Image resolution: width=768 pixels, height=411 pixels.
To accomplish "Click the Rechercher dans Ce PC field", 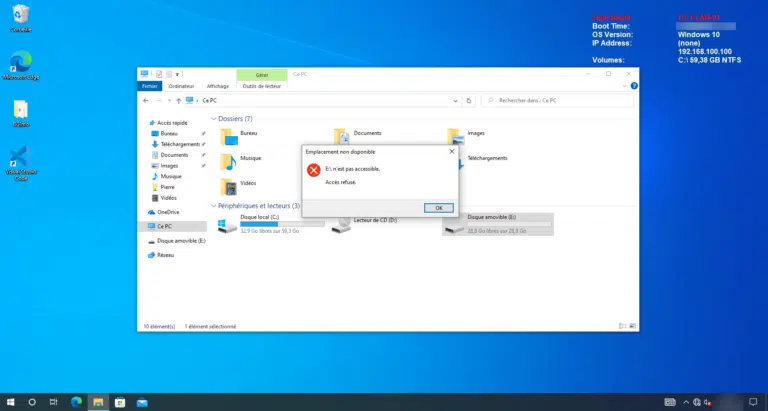I will click(557, 100).
